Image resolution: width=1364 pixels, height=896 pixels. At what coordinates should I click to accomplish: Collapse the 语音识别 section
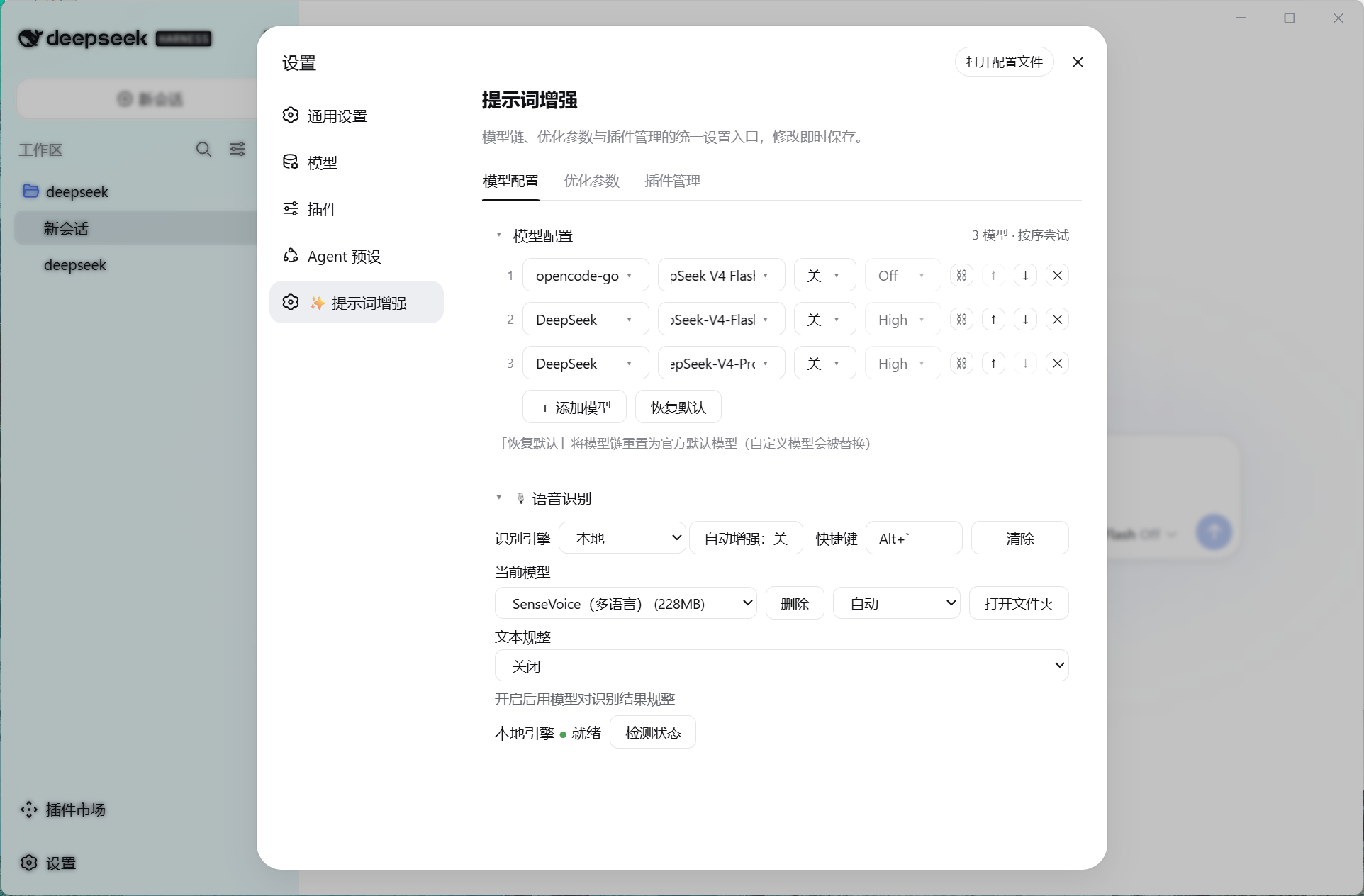(498, 498)
